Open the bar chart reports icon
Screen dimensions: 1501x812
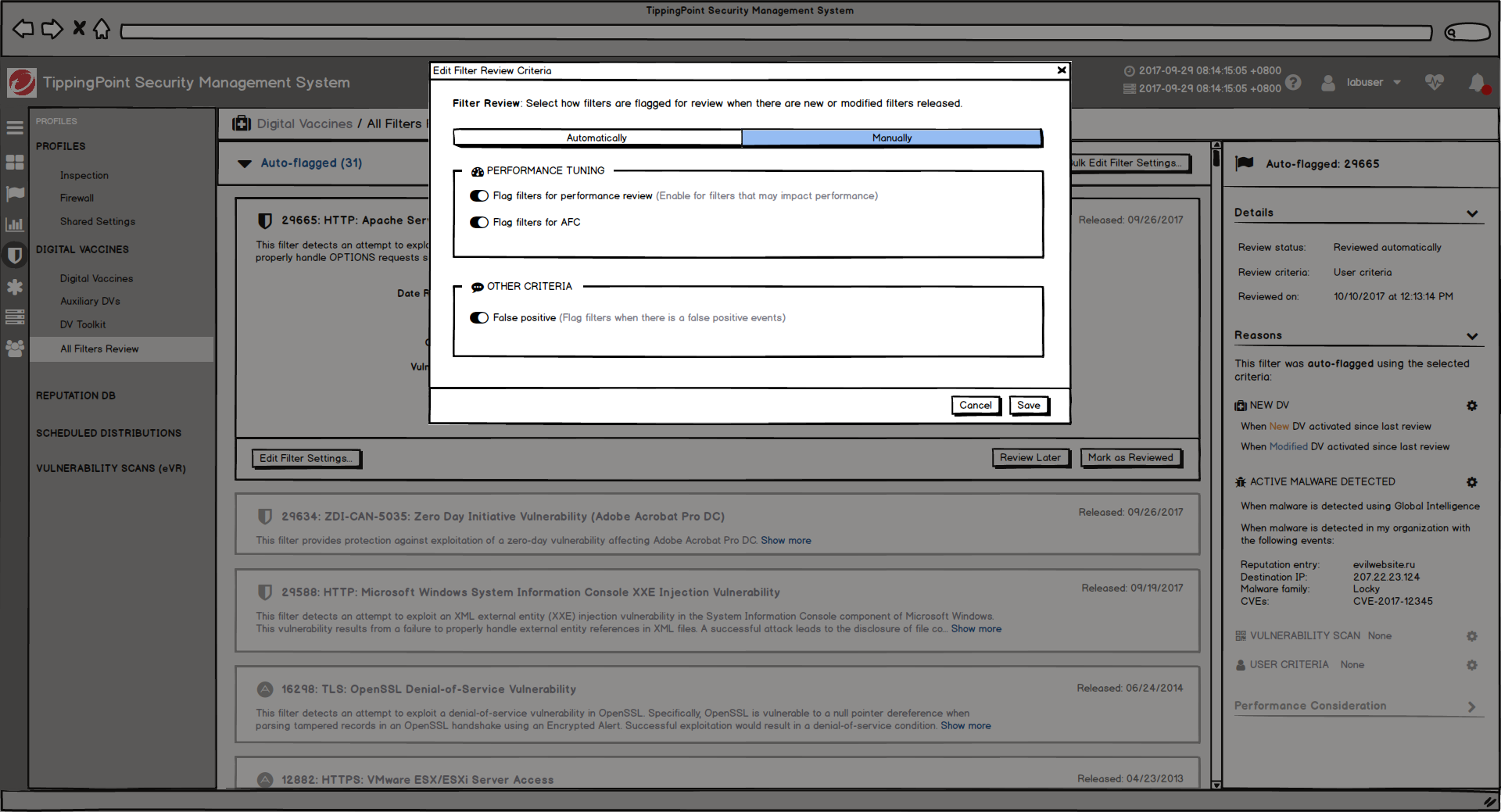tap(15, 224)
